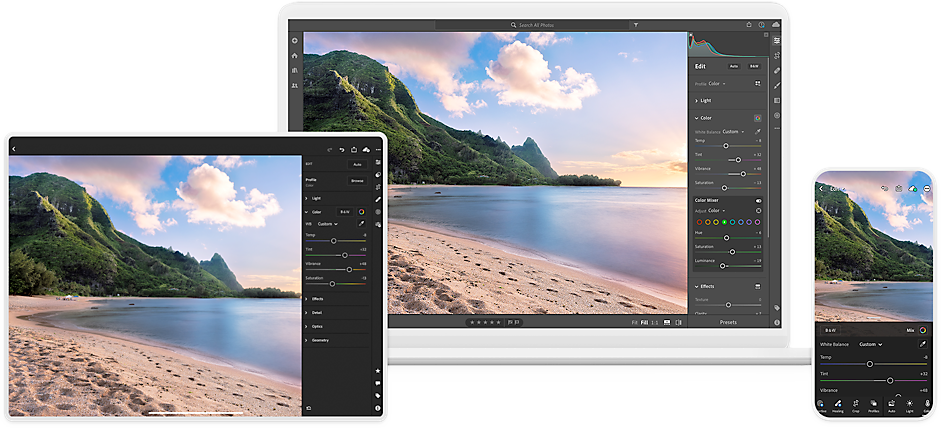
Task: Click the eyedropper icon on the phone
Action: pos(922,345)
